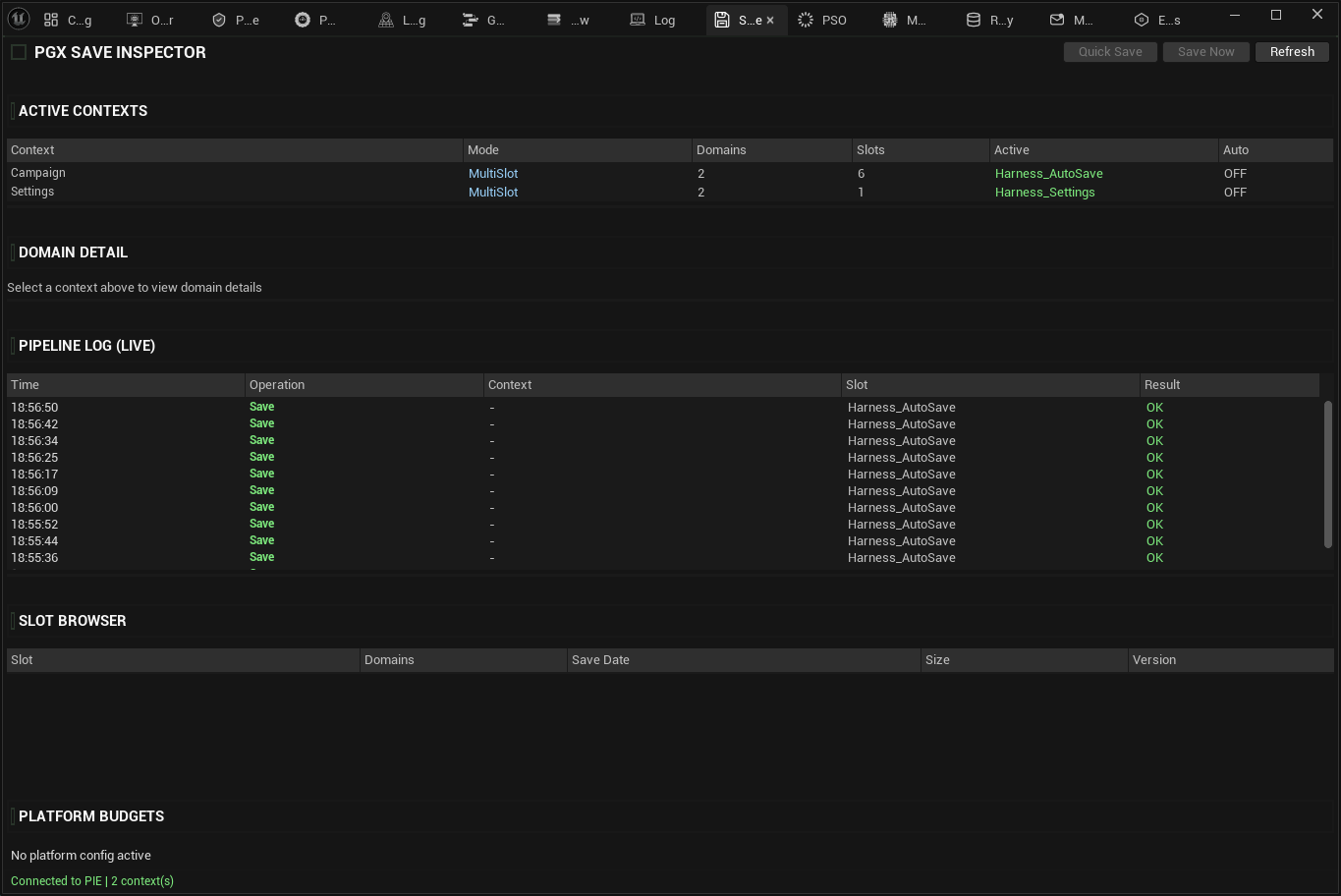Switch to the PSO tab
The width and height of the screenshot is (1341, 896).
click(823, 19)
